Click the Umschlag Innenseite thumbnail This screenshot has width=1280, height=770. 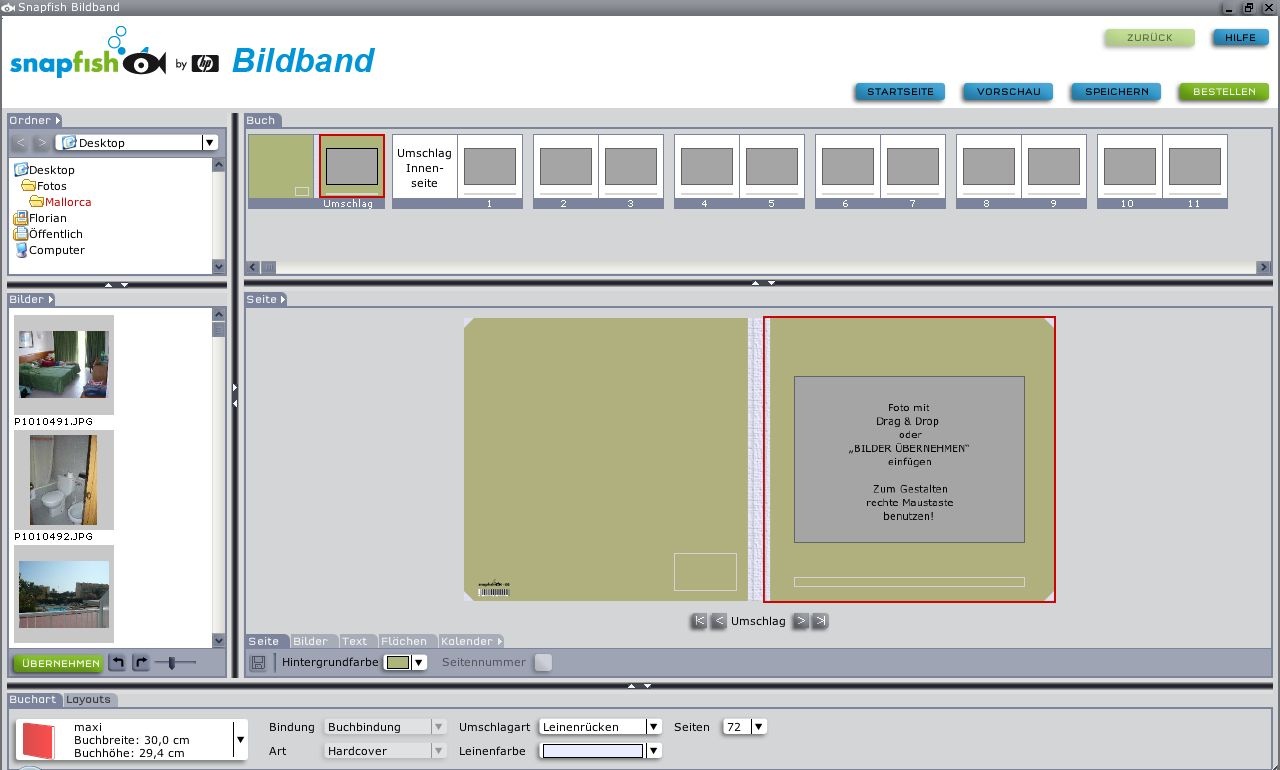(x=425, y=167)
